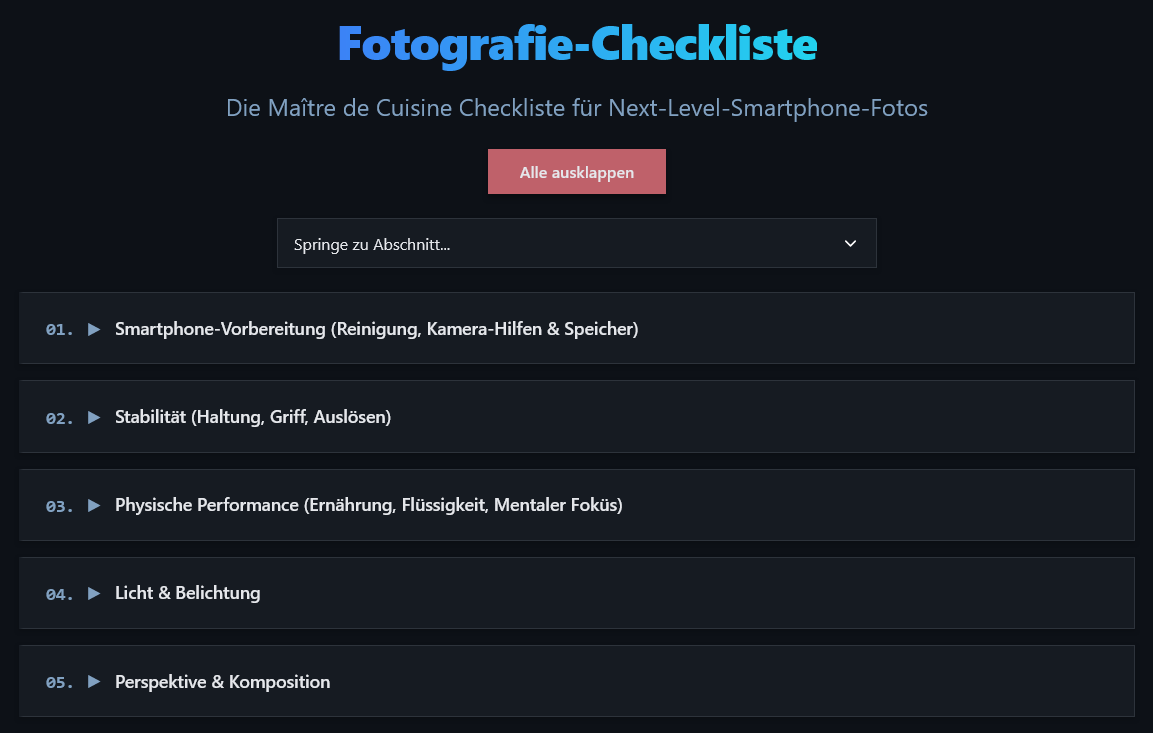The width and height of the screenshot is (1153, 733).
Task: Click the triangle beside "Perspektive & Komposition"
Action: 93,681
